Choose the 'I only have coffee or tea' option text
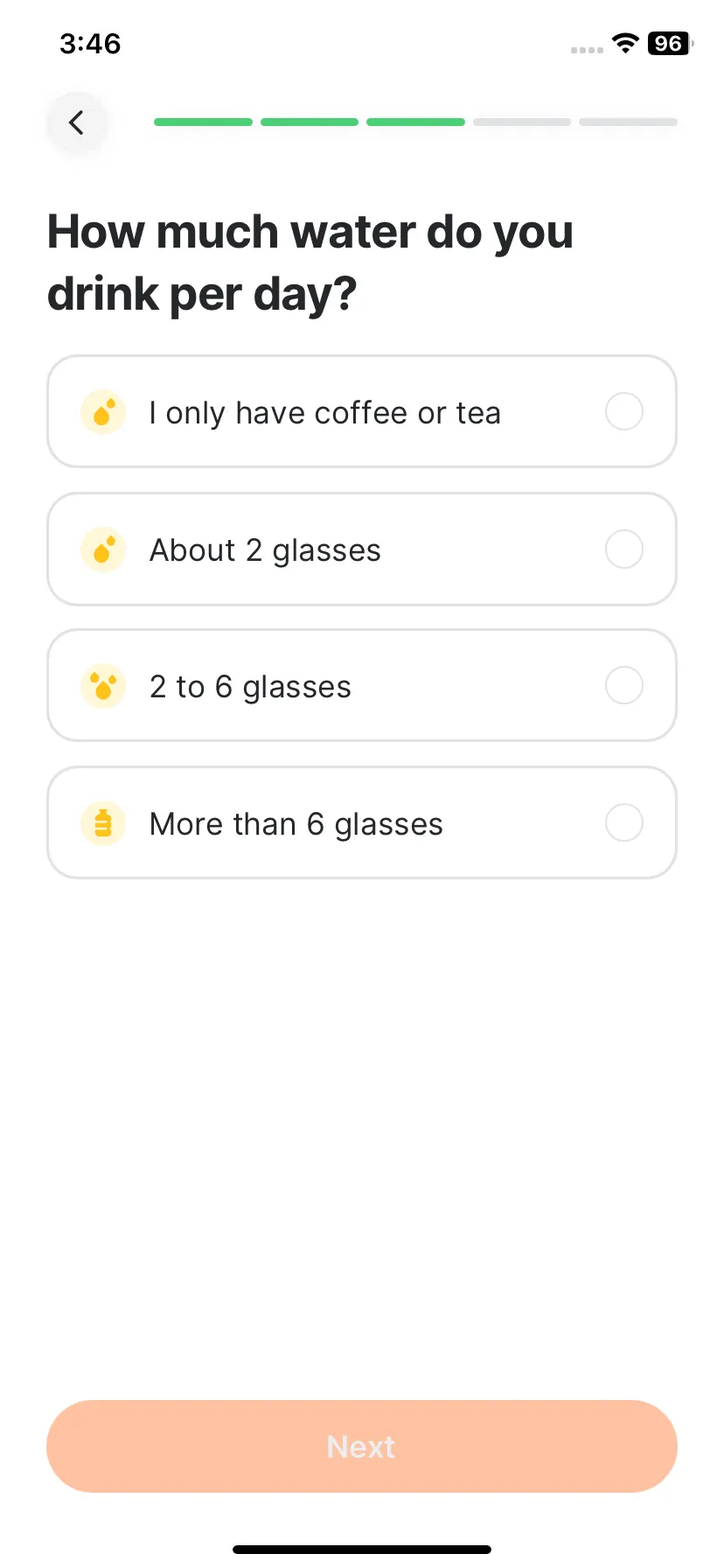The height and width of the screenshot is (1568, 724). point(325,413)
